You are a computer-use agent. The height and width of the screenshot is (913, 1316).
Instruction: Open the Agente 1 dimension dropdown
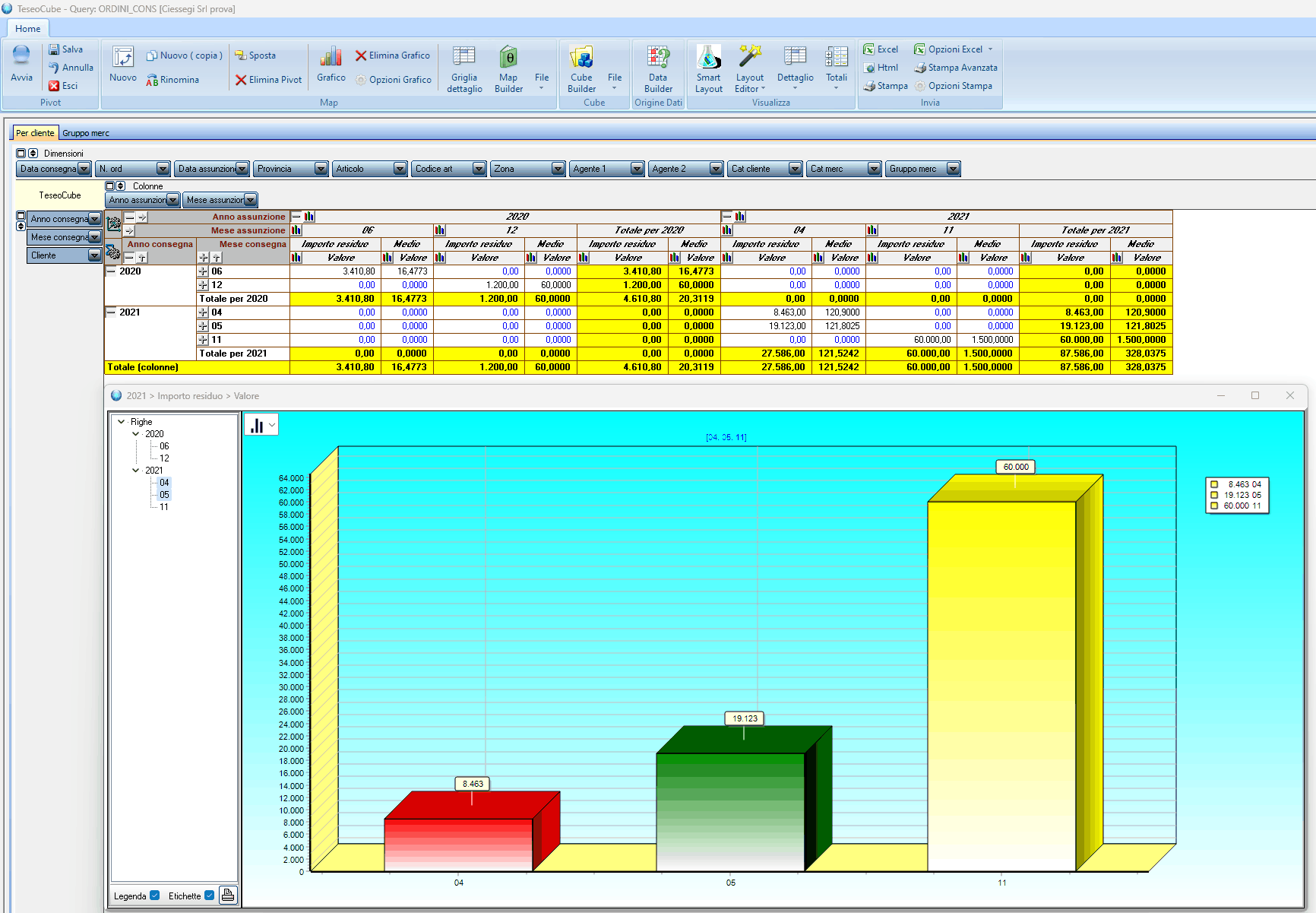pos(637,169)
